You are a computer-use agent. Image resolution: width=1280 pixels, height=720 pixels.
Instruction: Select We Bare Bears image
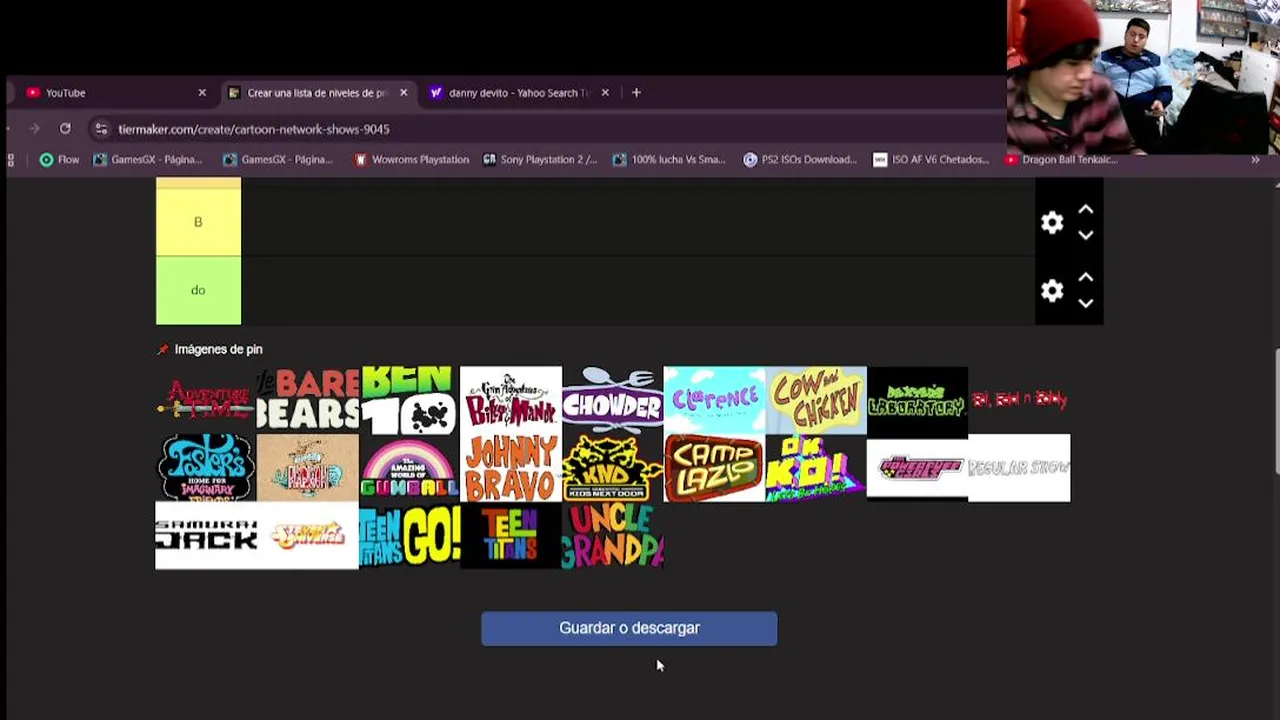point(308,400)
